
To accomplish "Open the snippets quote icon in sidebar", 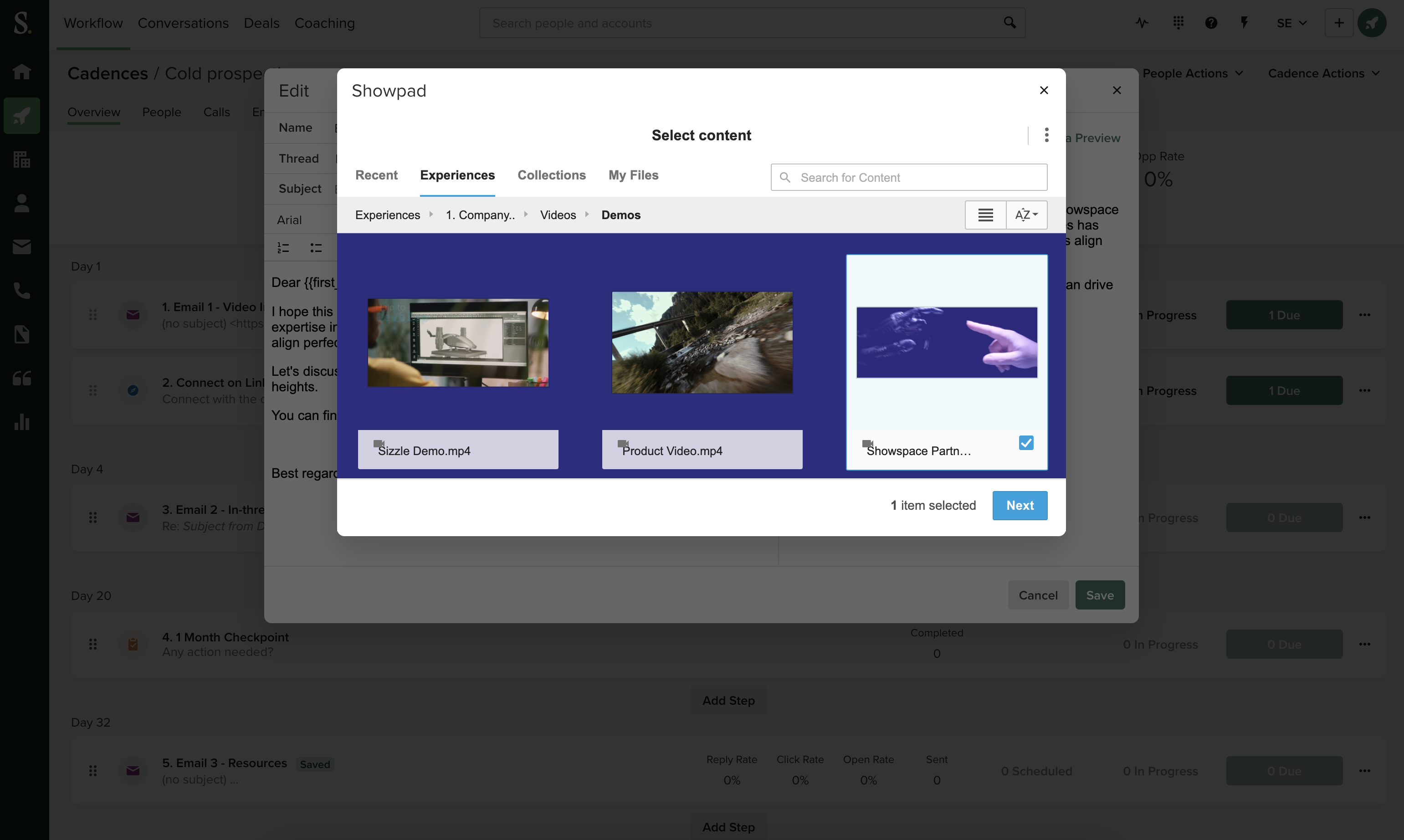I will pos(21,378).
